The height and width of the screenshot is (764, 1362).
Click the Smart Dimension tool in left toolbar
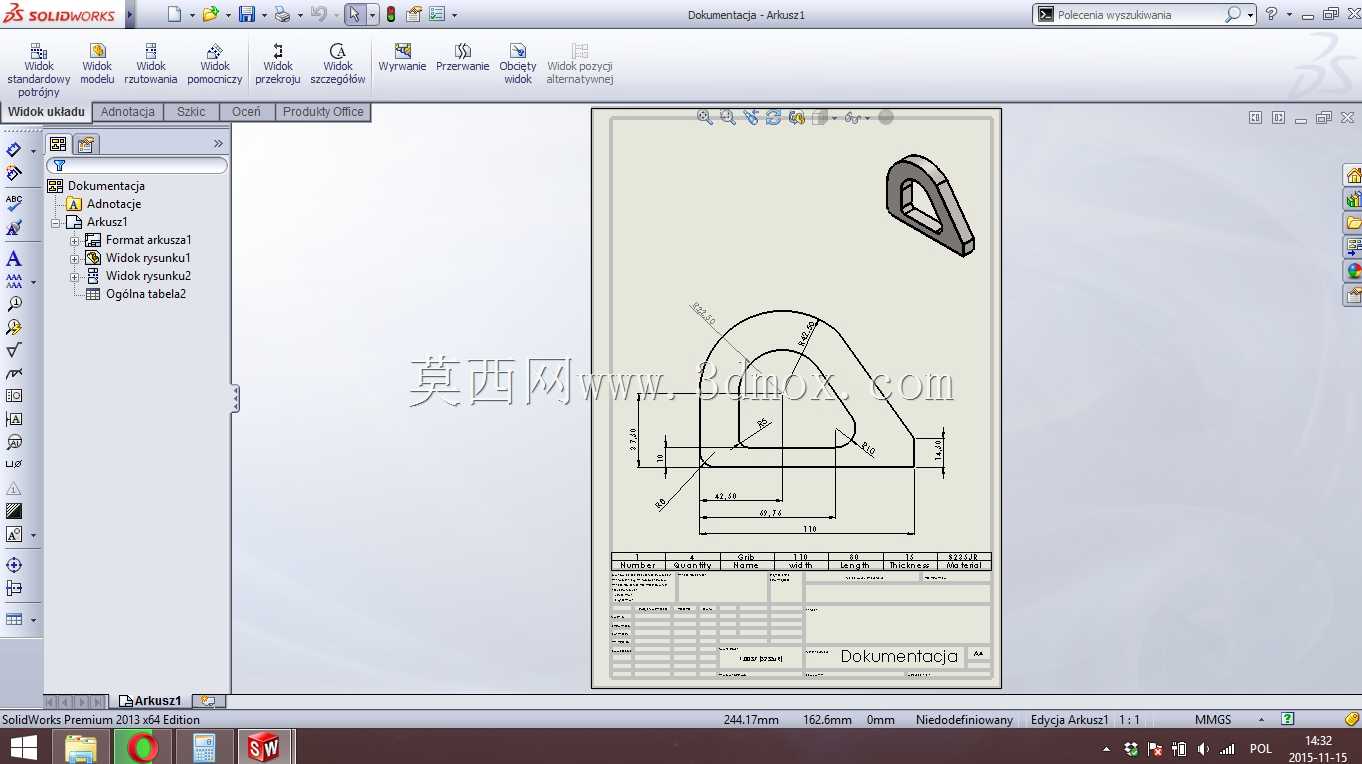point(14,150)
